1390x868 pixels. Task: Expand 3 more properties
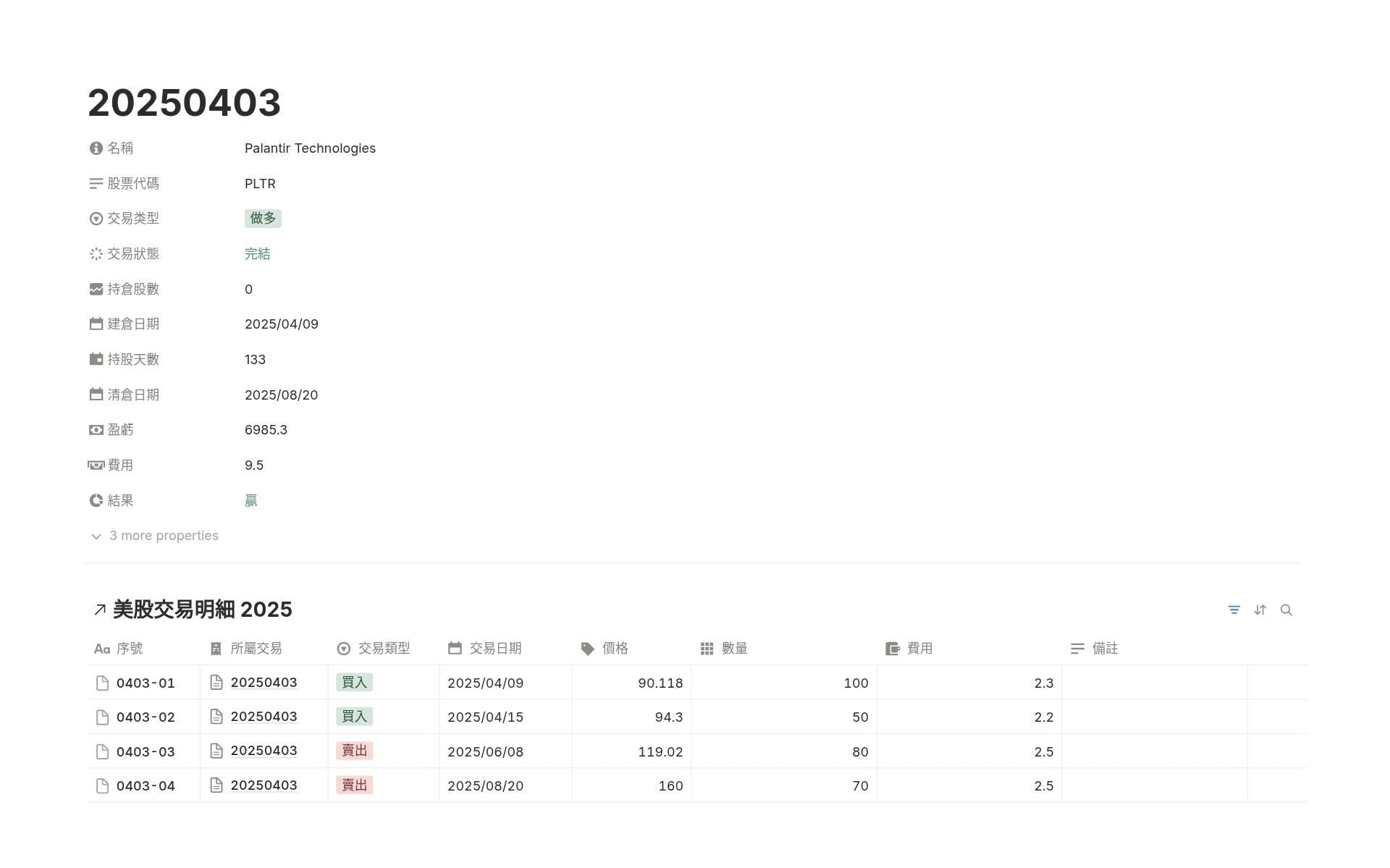tap(154, 536)
